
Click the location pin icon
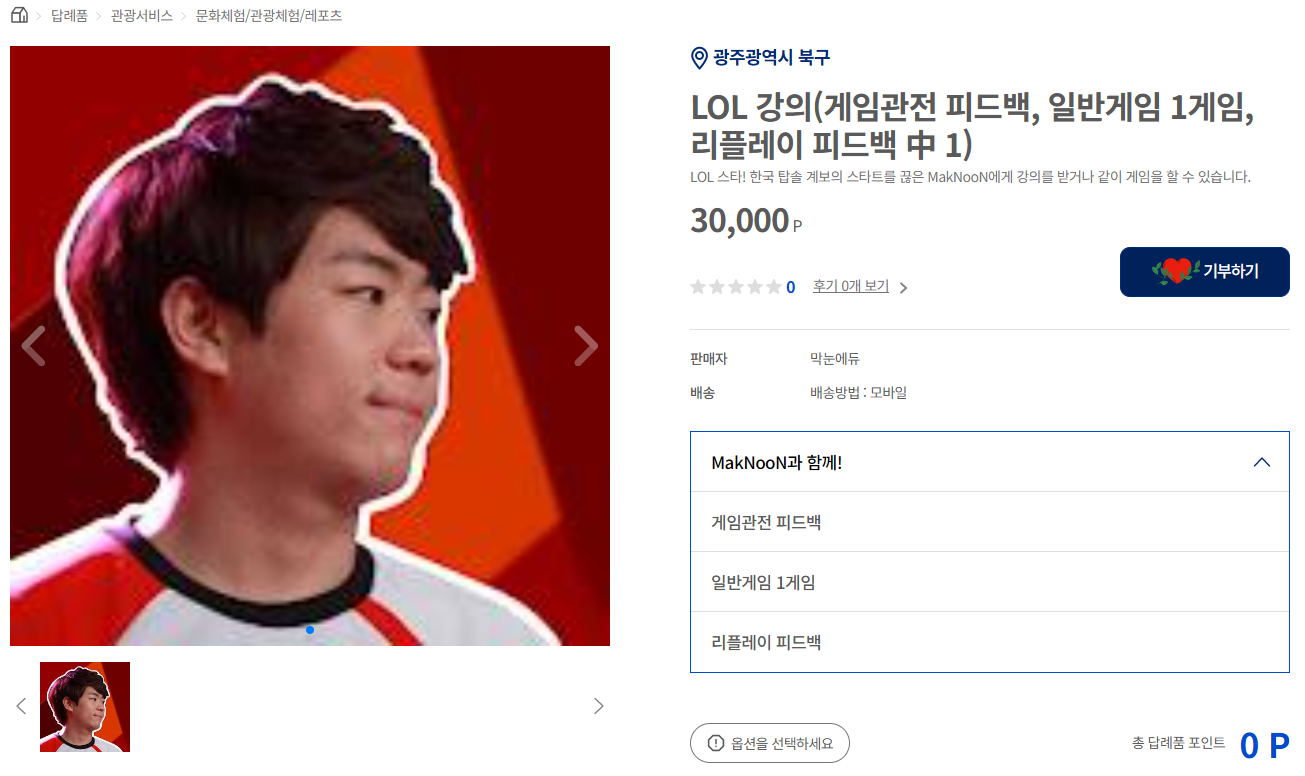tap(699, 58)
